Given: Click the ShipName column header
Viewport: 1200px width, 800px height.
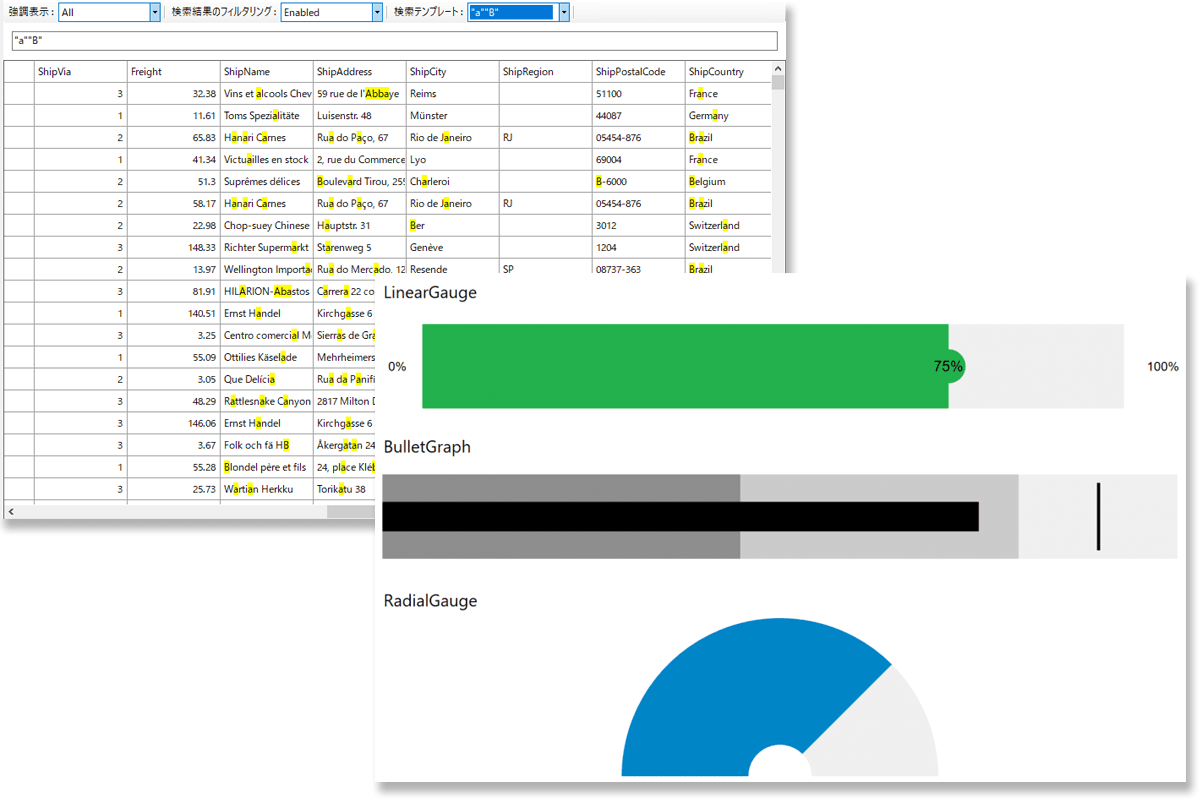Looking at the screenshot, I should point(267,72).
